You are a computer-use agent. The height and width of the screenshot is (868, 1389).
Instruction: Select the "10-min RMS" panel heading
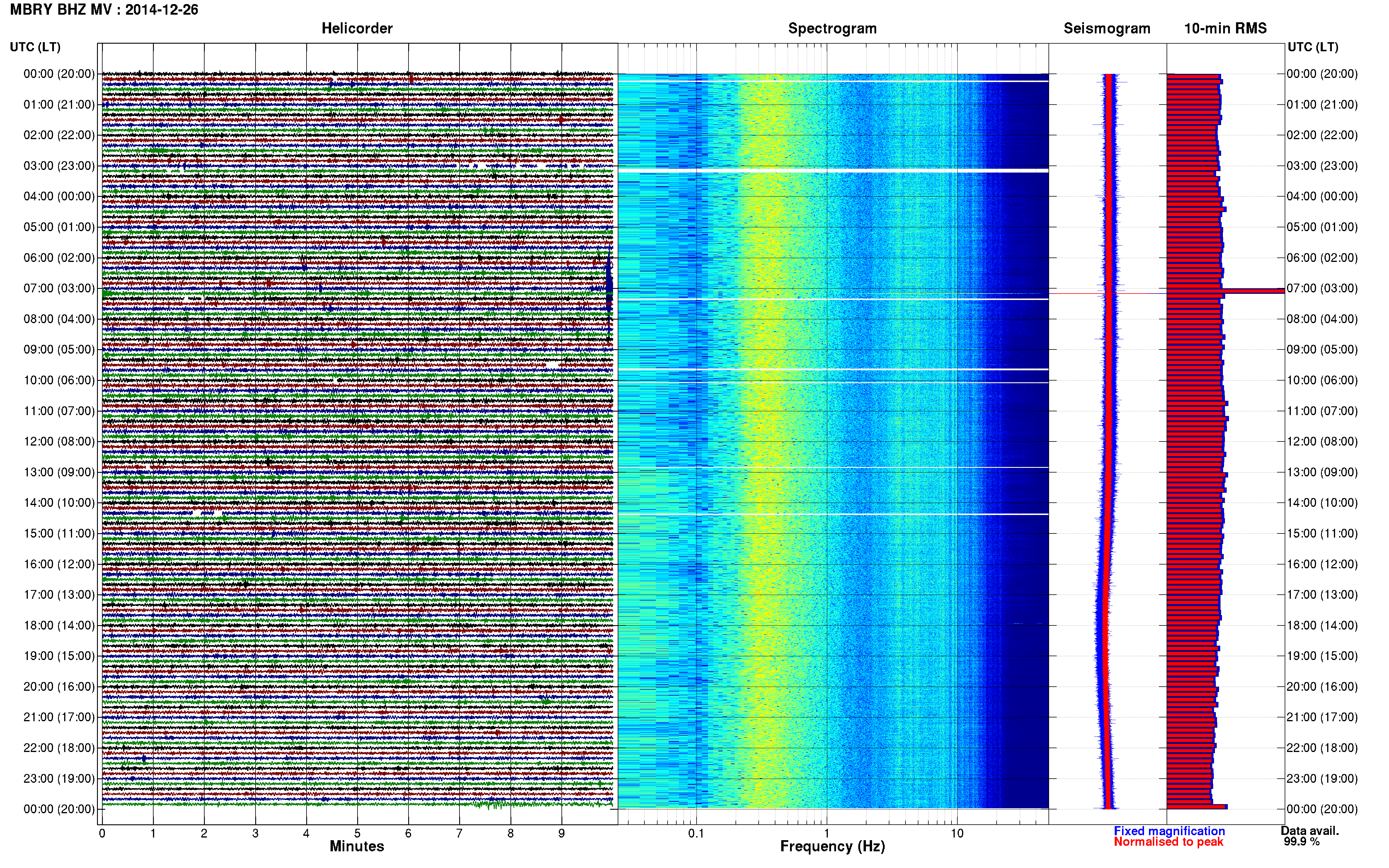(x=1225, y=28)
